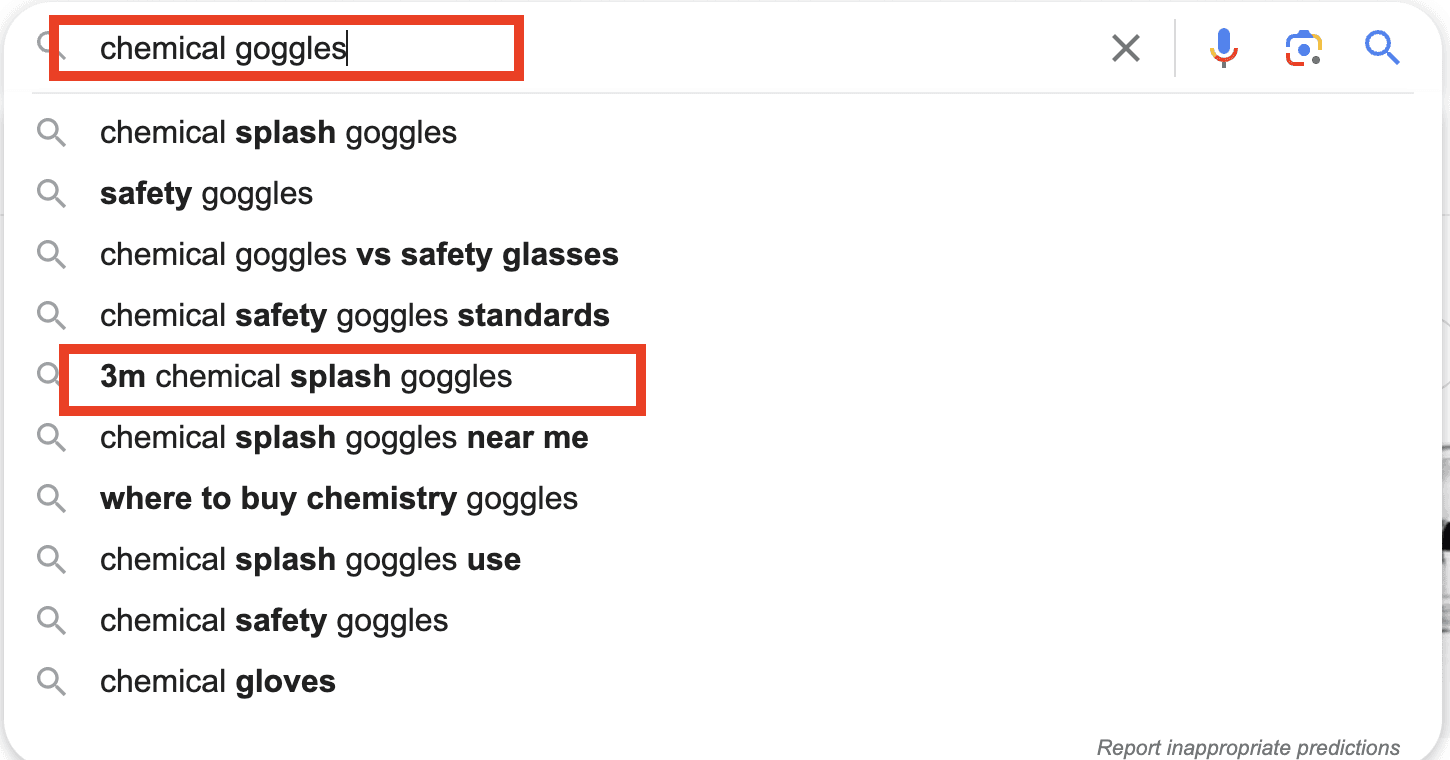The image size is (1450, 760).
Task: Click the blue search magnifier icon
Action: pos(1382,47)
